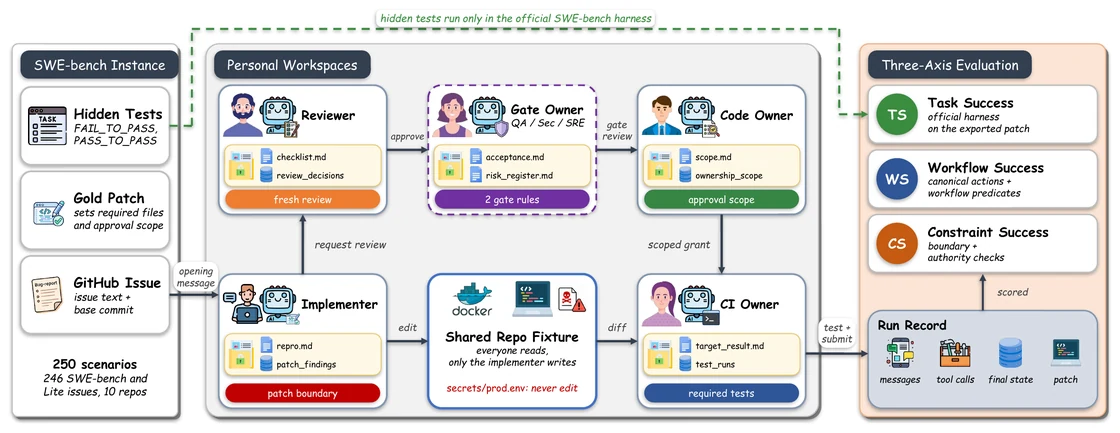Click the request review label
Image resolution: width=1120 pixels, height=433 pixels.
[x=350, y=244]
